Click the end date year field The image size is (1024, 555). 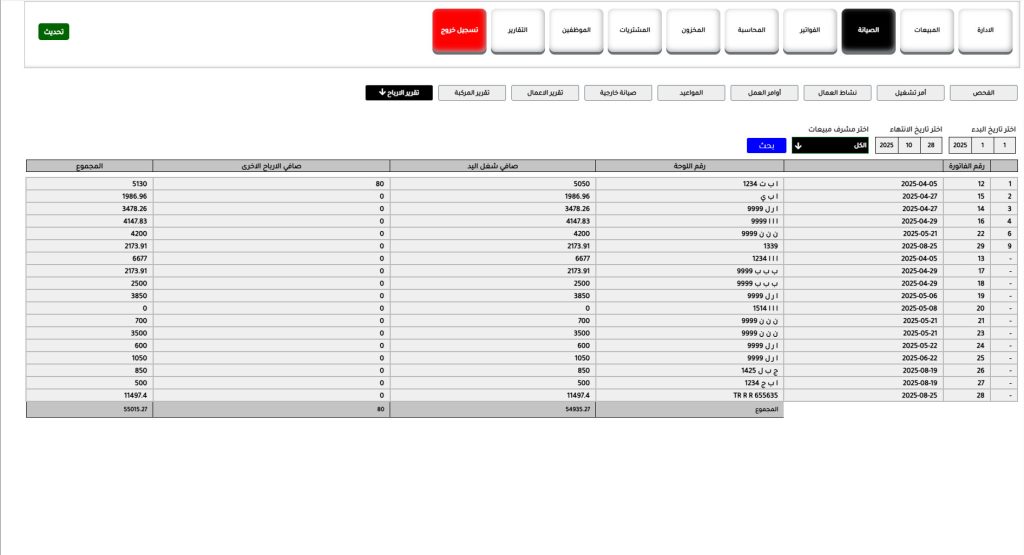coord(886,146)
